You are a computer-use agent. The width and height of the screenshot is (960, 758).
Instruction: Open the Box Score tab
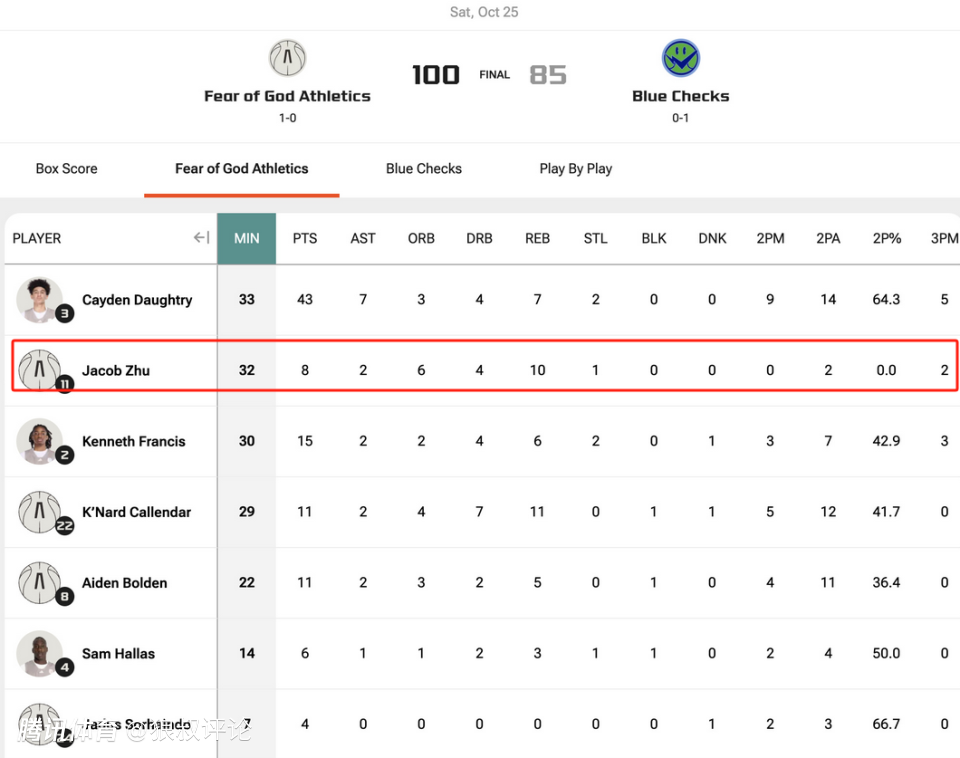pos(66,169)
